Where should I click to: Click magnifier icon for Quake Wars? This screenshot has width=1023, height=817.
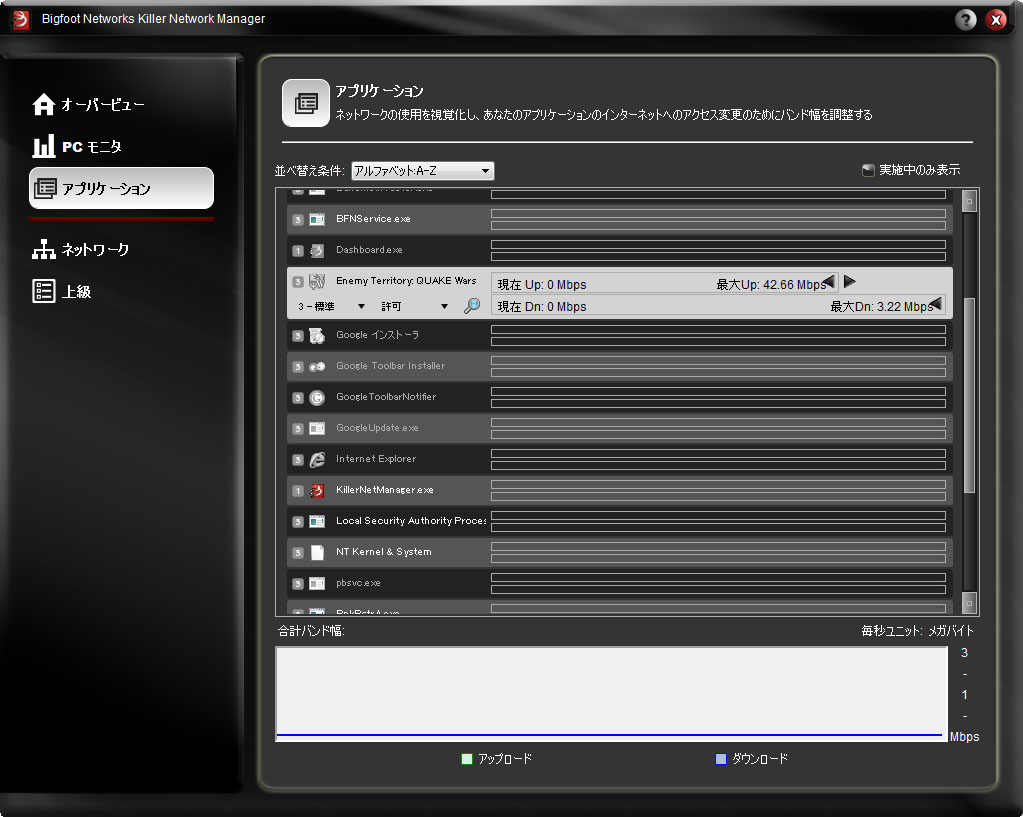[x=472, y=305]
